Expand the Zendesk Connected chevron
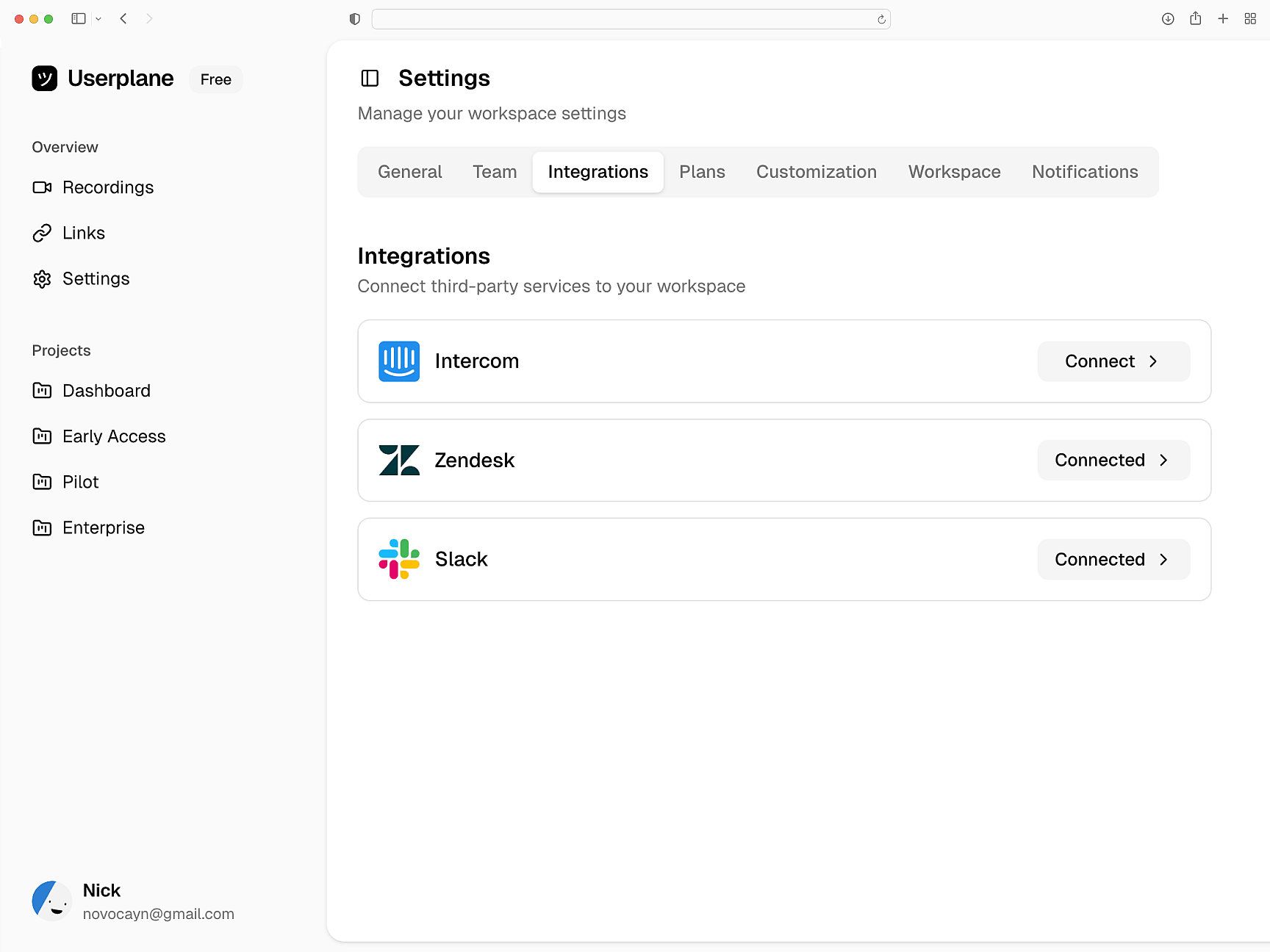The height and width of the screenshot is (952, 1270). [1163, 460]
